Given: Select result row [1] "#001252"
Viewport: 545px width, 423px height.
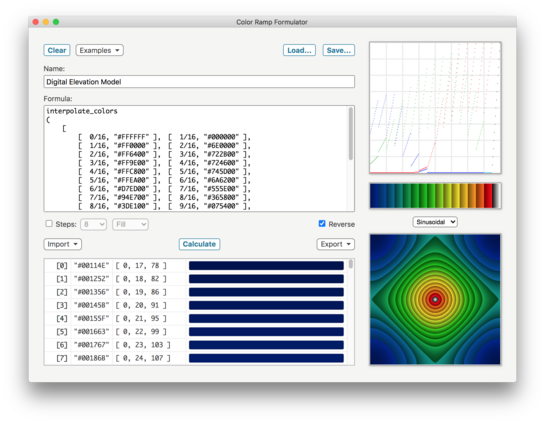Looking at the screenshot, I should 196,279.
